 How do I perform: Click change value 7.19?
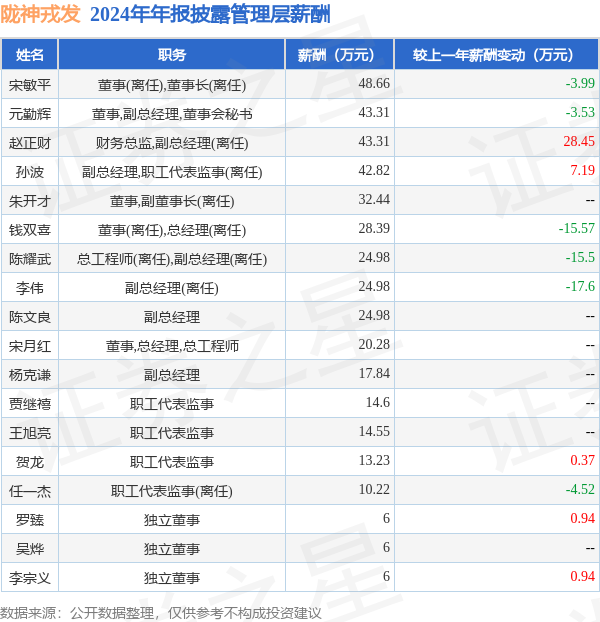[583, 170]
